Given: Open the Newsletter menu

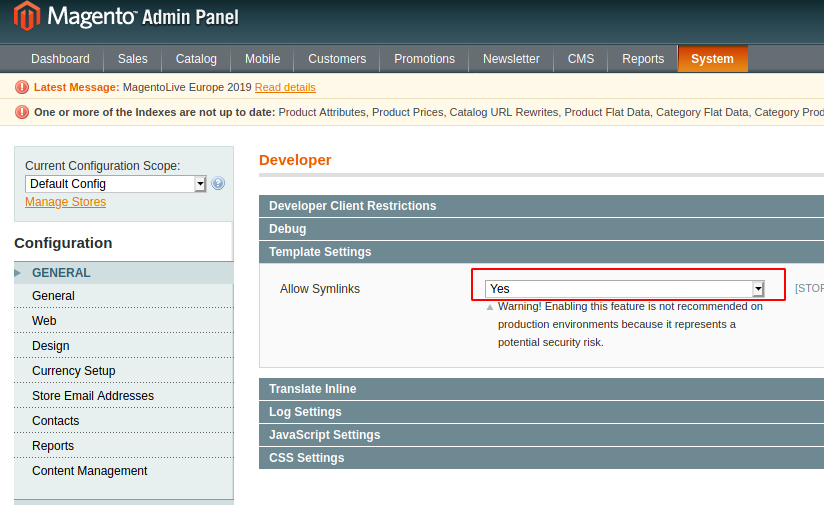Looking at the screenshot, I should tap(511, 59).
